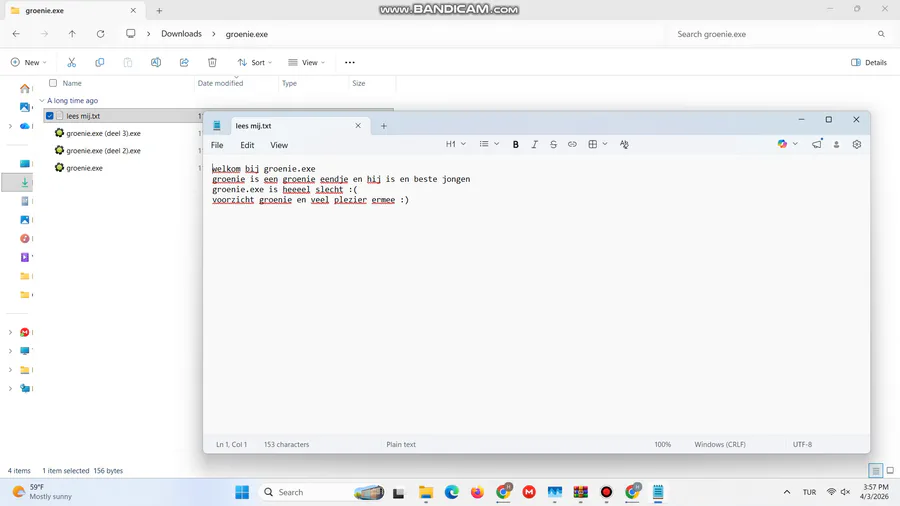Open Downloads in Explorer sidebar

point(25,182)
